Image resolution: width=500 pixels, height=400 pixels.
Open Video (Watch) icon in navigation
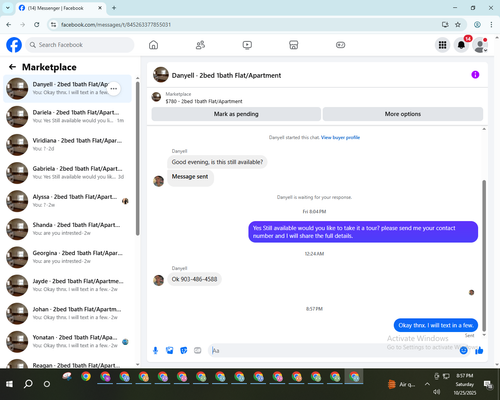(x=247, y=45)
